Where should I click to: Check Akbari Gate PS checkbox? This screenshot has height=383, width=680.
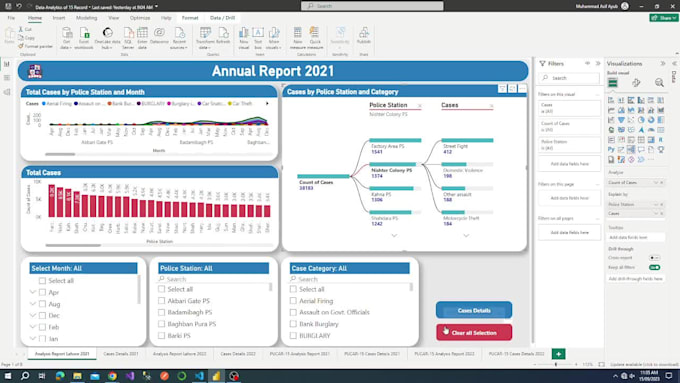click(x=161, y=301)
